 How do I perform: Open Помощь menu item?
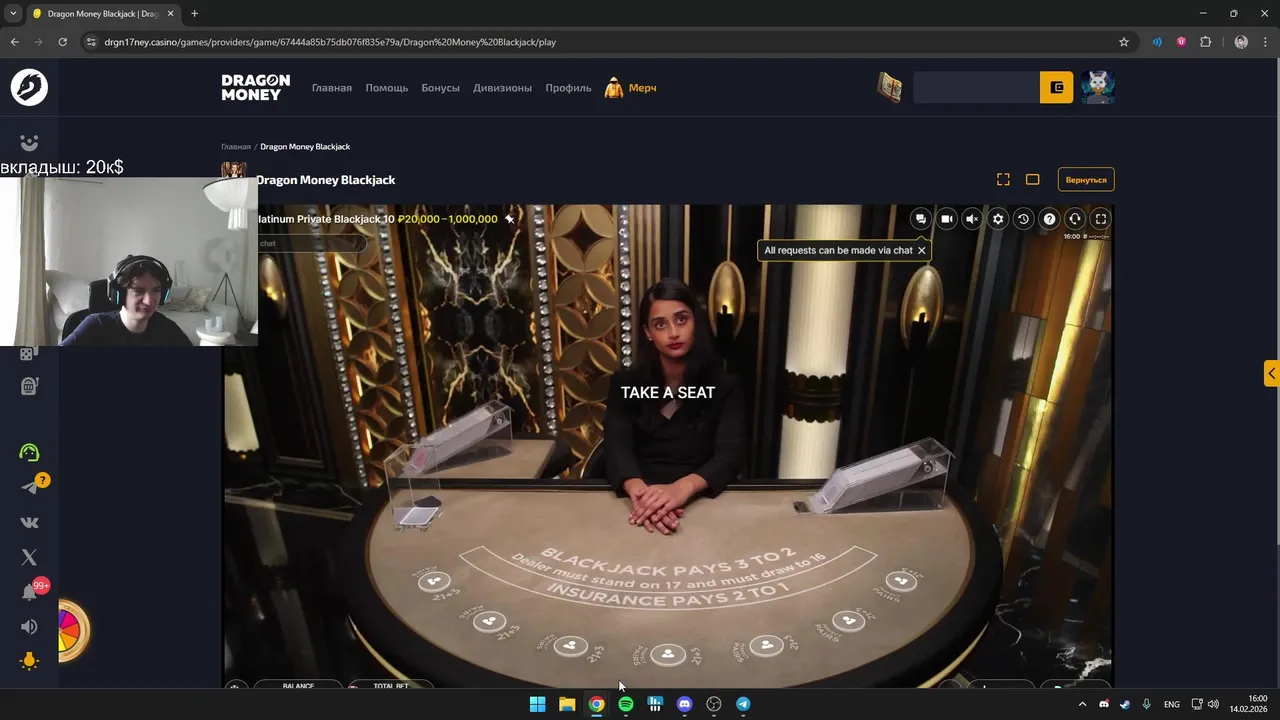387,88
